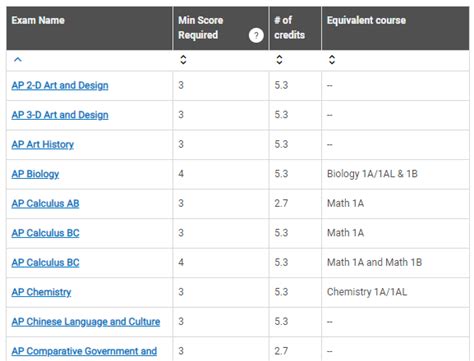The image size is (474, 361).
Task: Click 'Math 1A' in Calculus BC score 3 row
Action: 345,233
